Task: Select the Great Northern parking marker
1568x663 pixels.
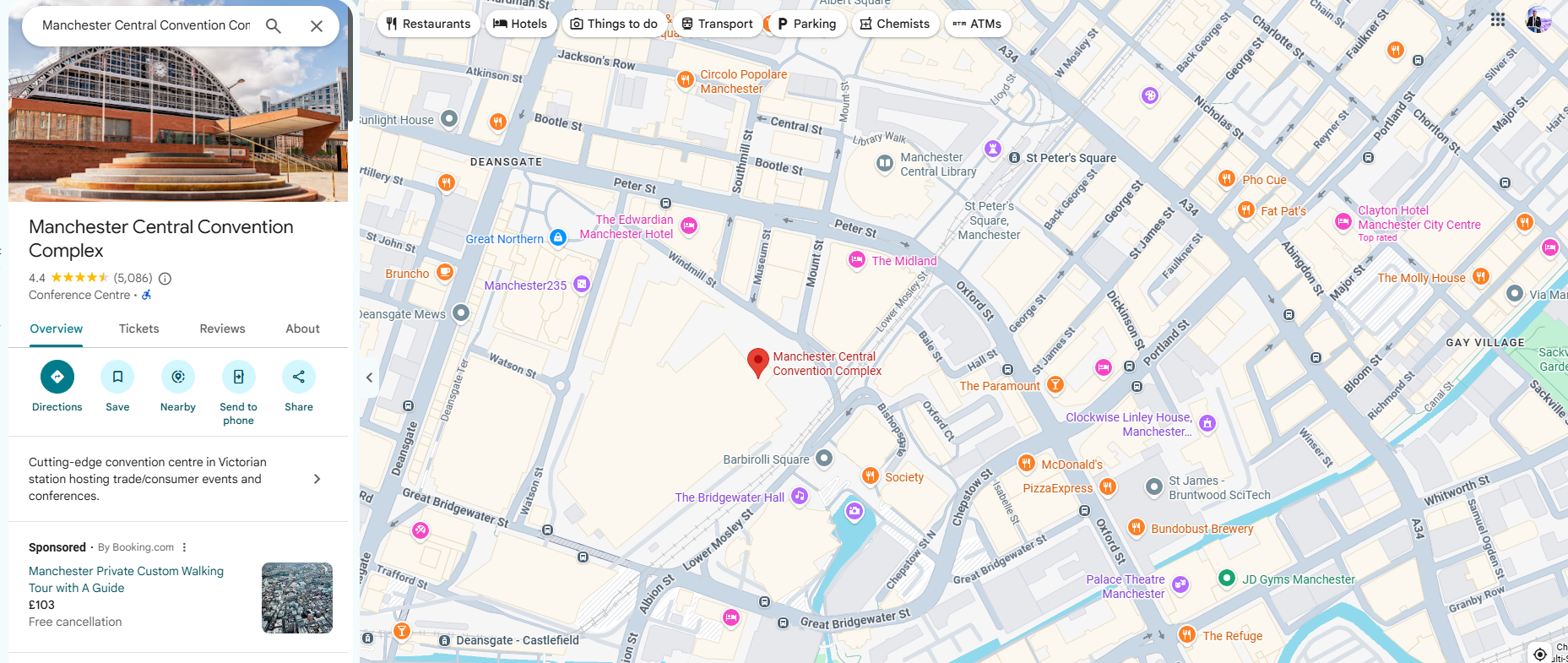Action: pyautogui.click(x=557, y=237)
